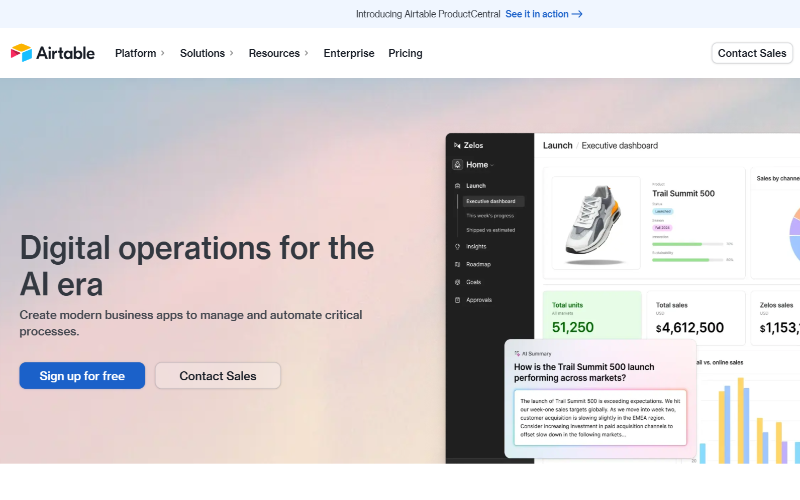Select Shipped vs estimated in sidebar
800x500 pixels.
490,230
